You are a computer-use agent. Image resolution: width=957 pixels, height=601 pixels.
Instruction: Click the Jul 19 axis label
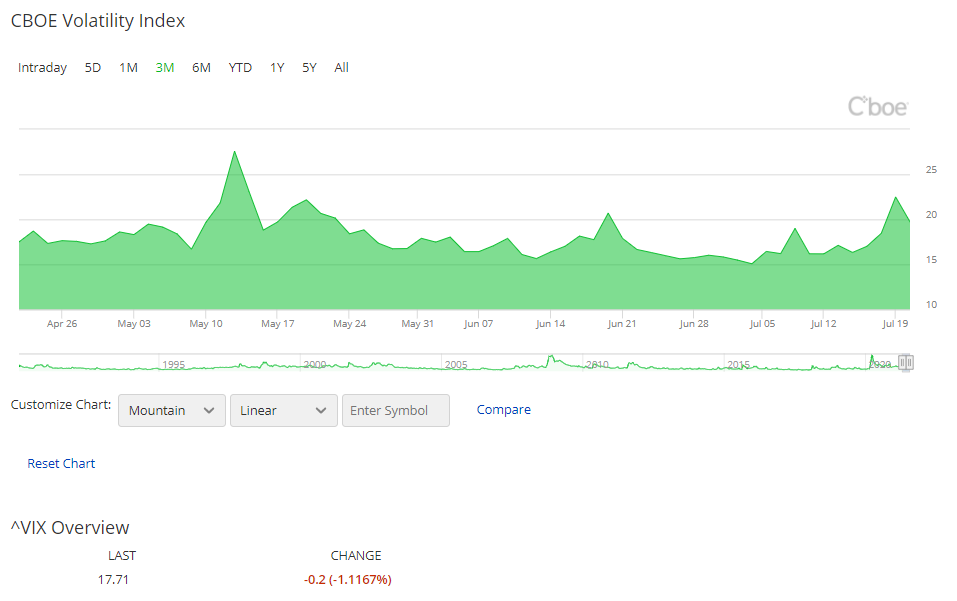(895, 323)
